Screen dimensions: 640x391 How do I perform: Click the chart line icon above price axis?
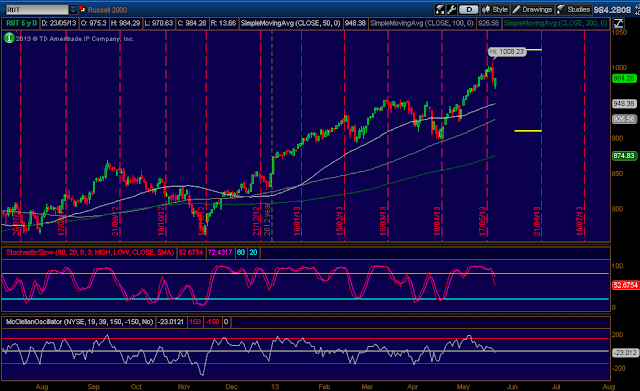(618, 23)
